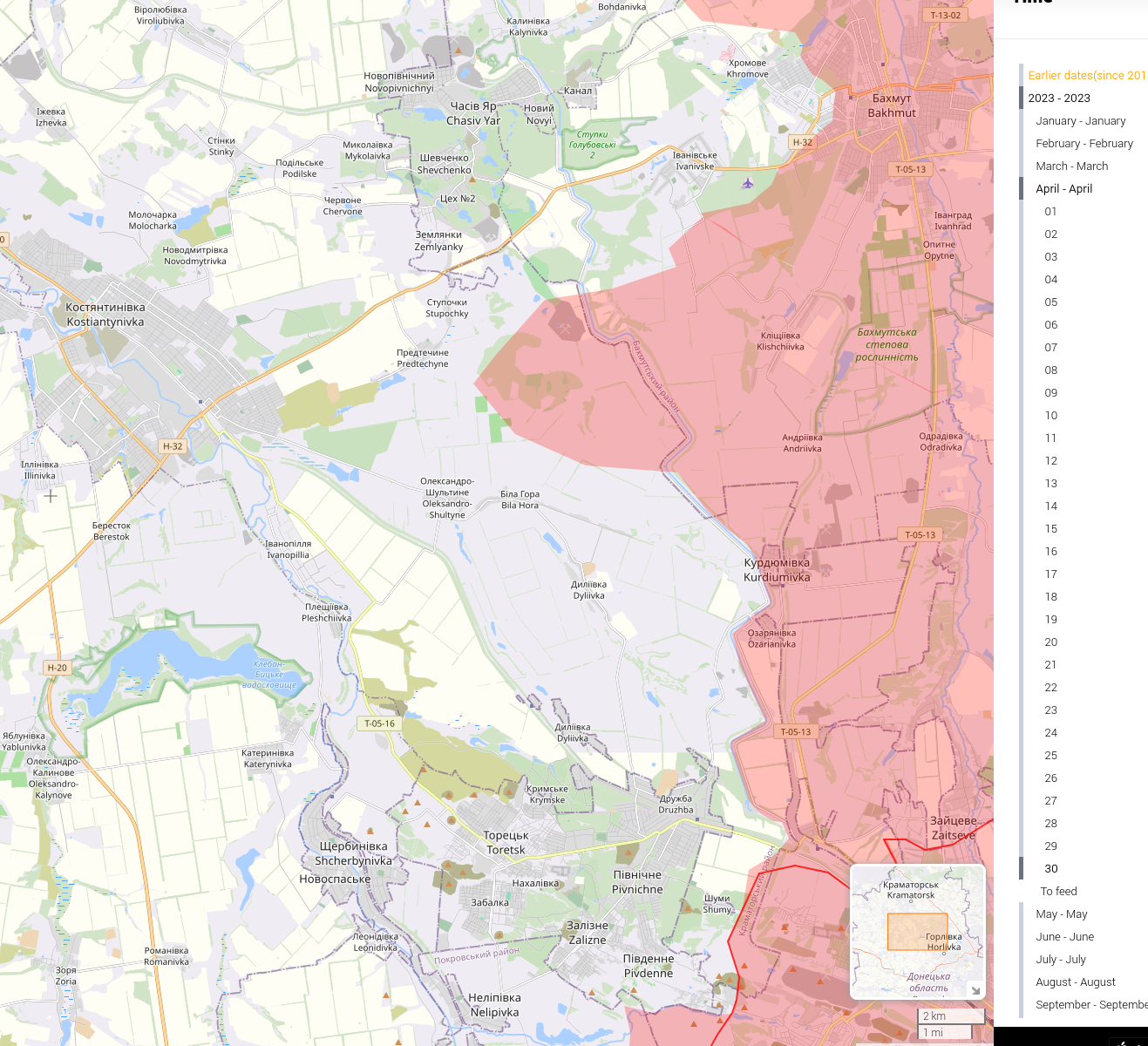Select April day 29
The height and width of the screenshot is (1046, 1148).
[1051, 846]
